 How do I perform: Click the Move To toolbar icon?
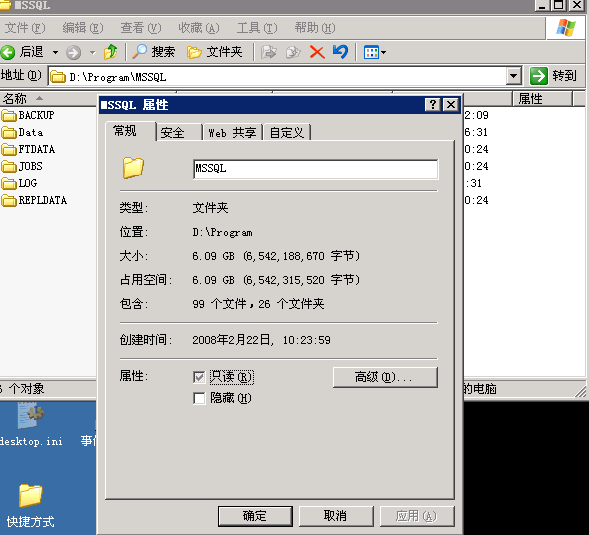coord(269,52)
